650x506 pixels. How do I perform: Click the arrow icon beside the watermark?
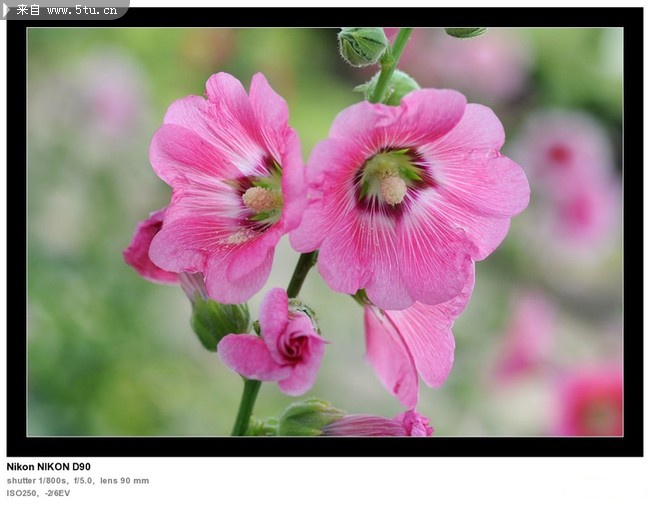click(7, 9)
